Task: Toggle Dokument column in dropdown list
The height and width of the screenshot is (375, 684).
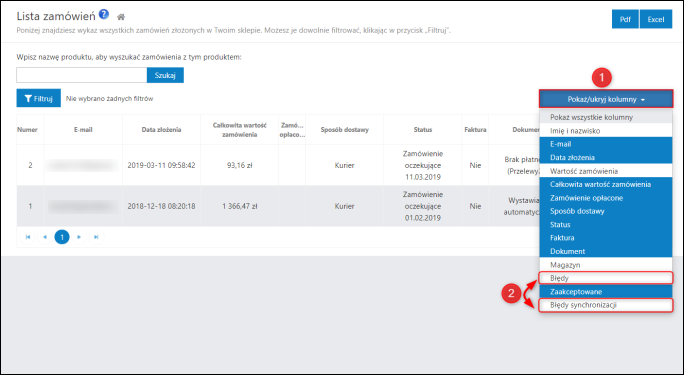Action: click(x=606, y=251)
